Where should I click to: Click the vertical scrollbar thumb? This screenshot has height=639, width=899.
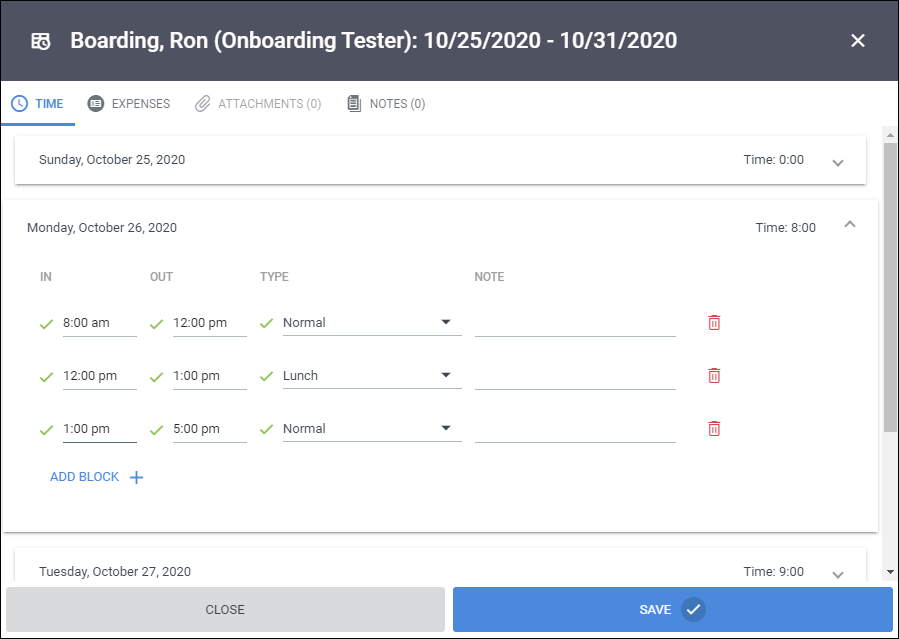pyautogui.click(x=890, y=287)
